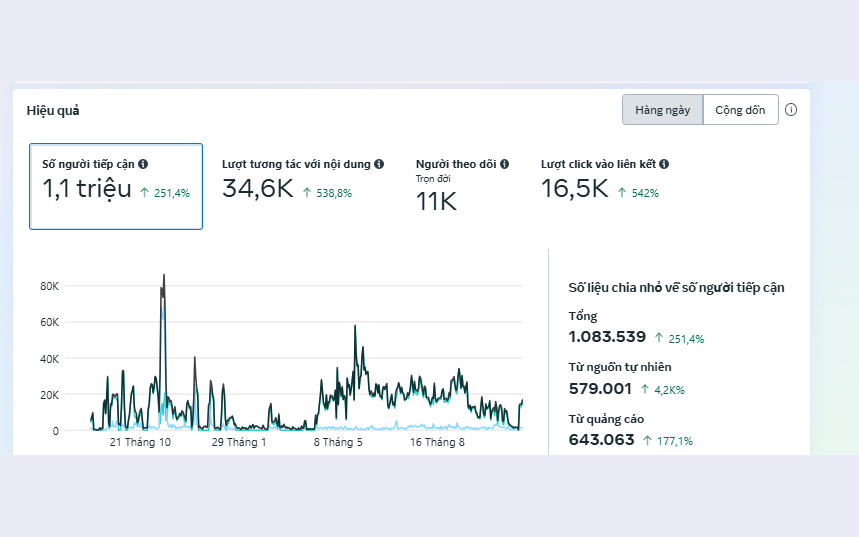Click the Trọn đời label

coord(433,179)
